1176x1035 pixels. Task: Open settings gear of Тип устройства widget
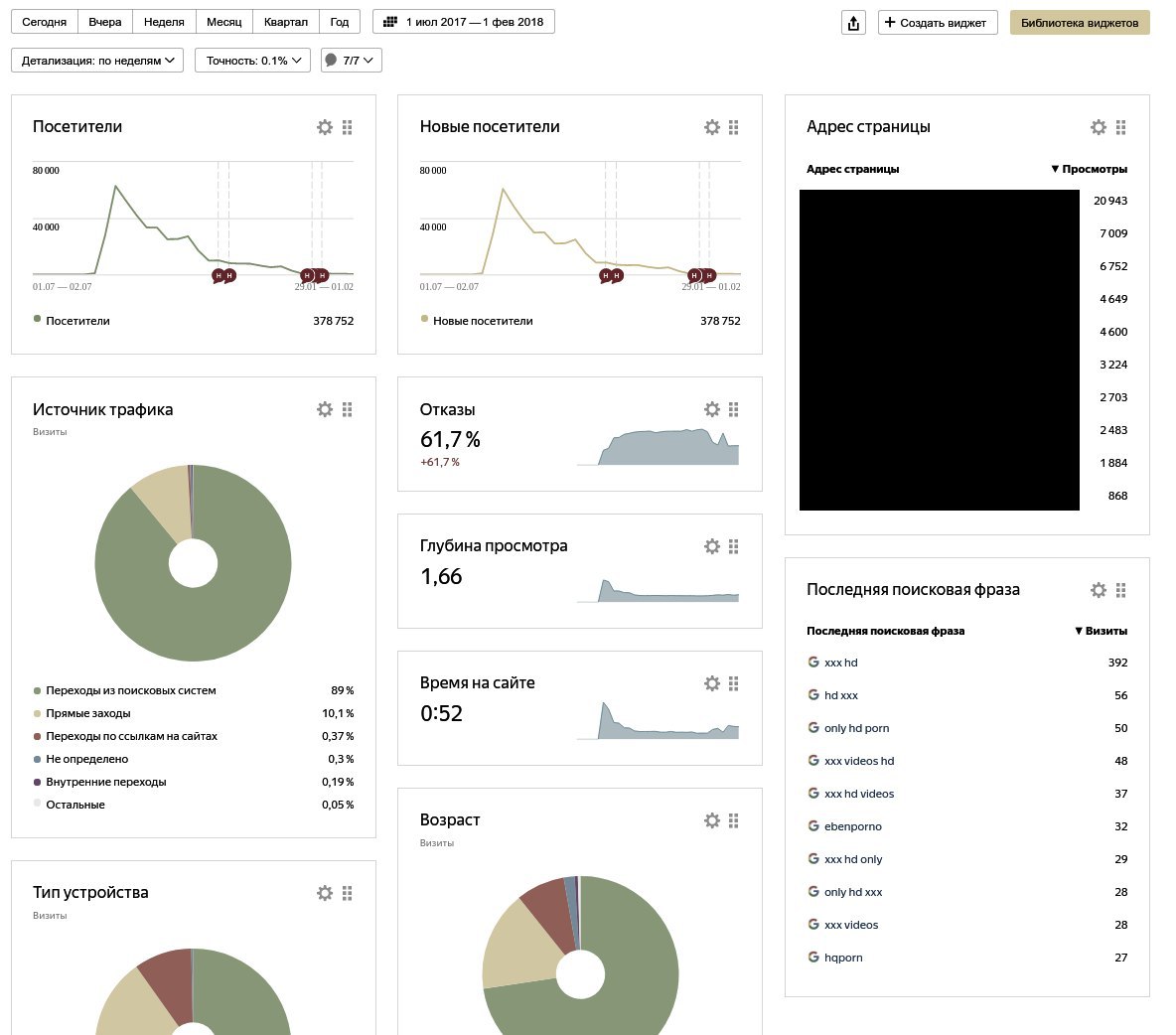[325, 893]
